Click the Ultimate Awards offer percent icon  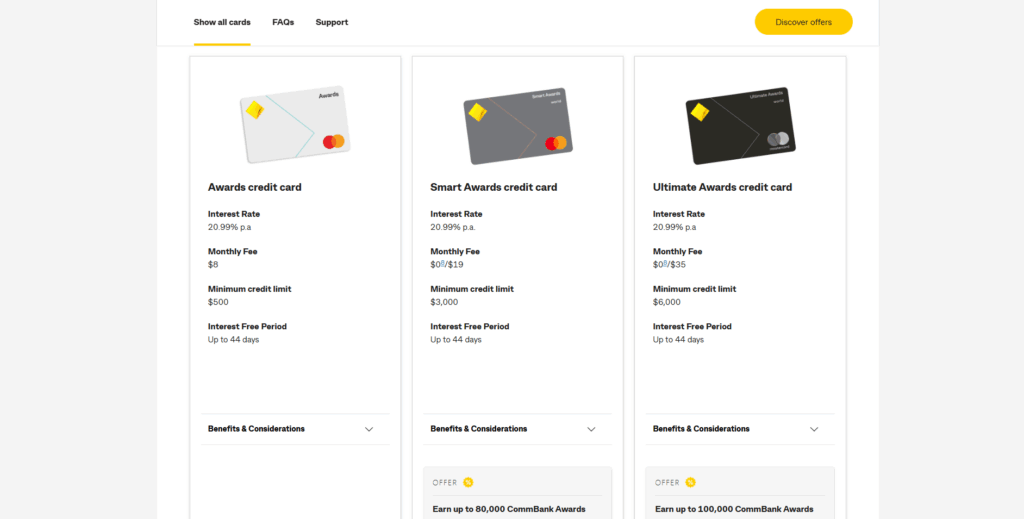(x=690, y=482)
